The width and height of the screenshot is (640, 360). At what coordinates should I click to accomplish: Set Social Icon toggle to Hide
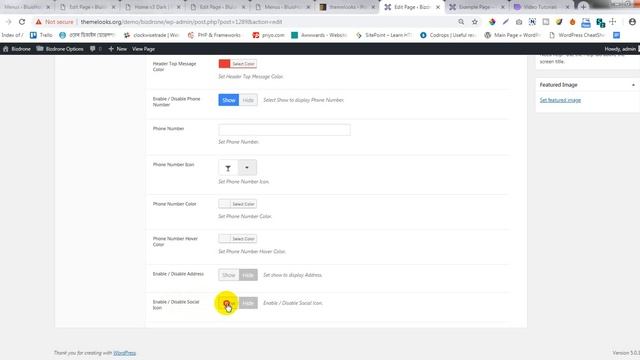[248, 303]
